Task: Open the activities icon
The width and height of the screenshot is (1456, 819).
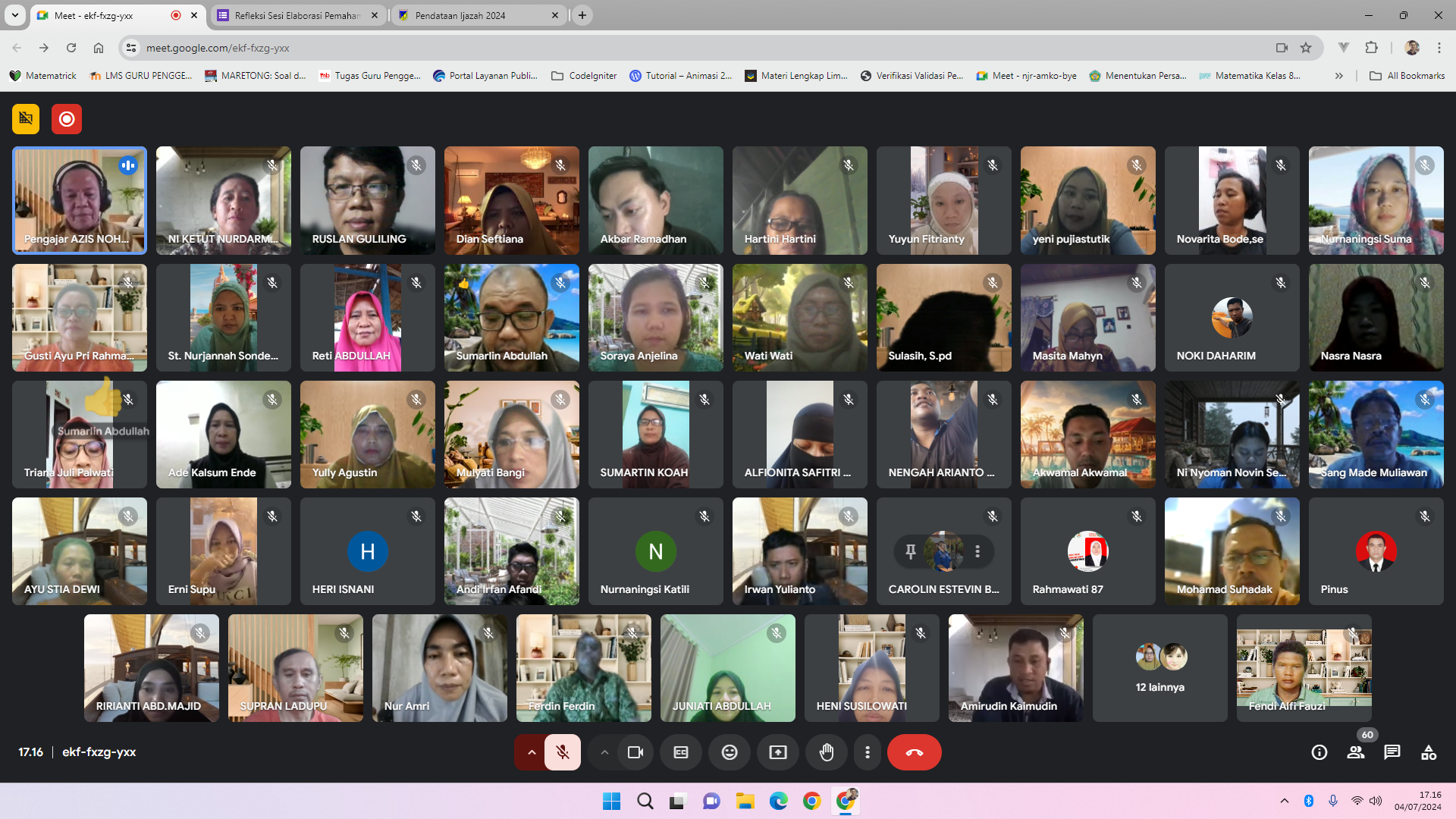Action: coord(1429,752)
